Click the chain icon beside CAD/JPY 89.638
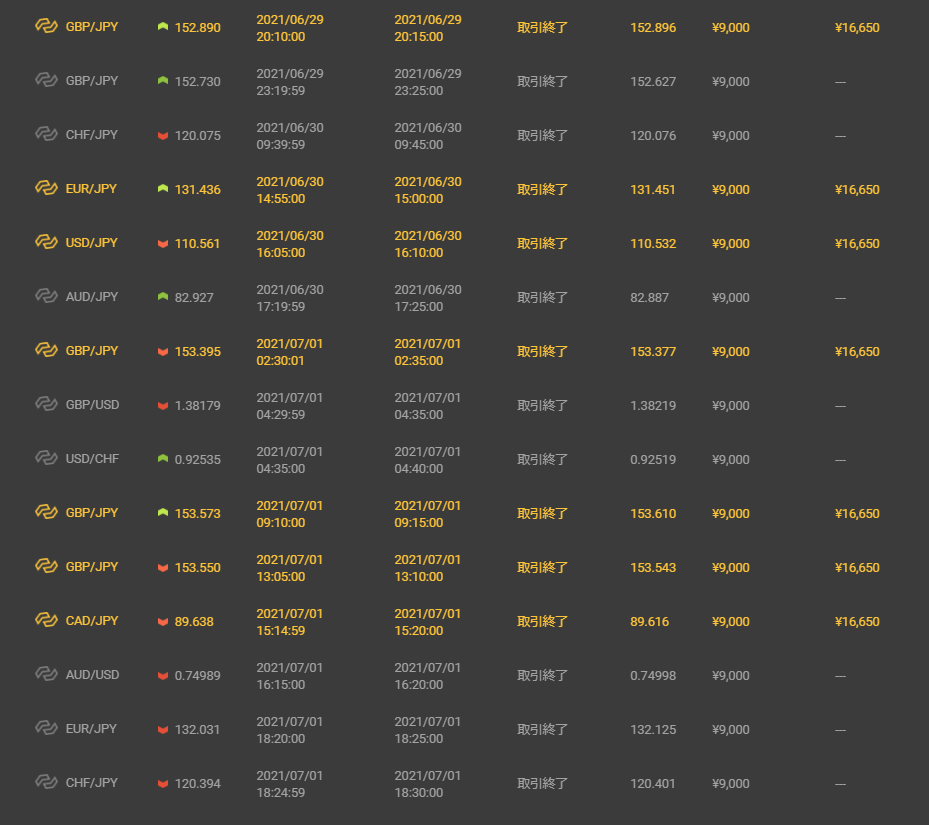The height and width of the screenshot is (825, 929). click(46, 621)
